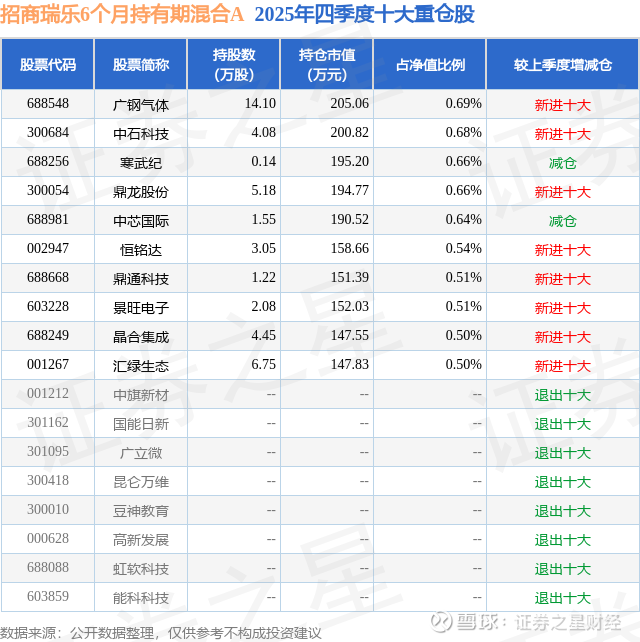Select stock name 广立微

pyautogui.click(x=141, y=453)
